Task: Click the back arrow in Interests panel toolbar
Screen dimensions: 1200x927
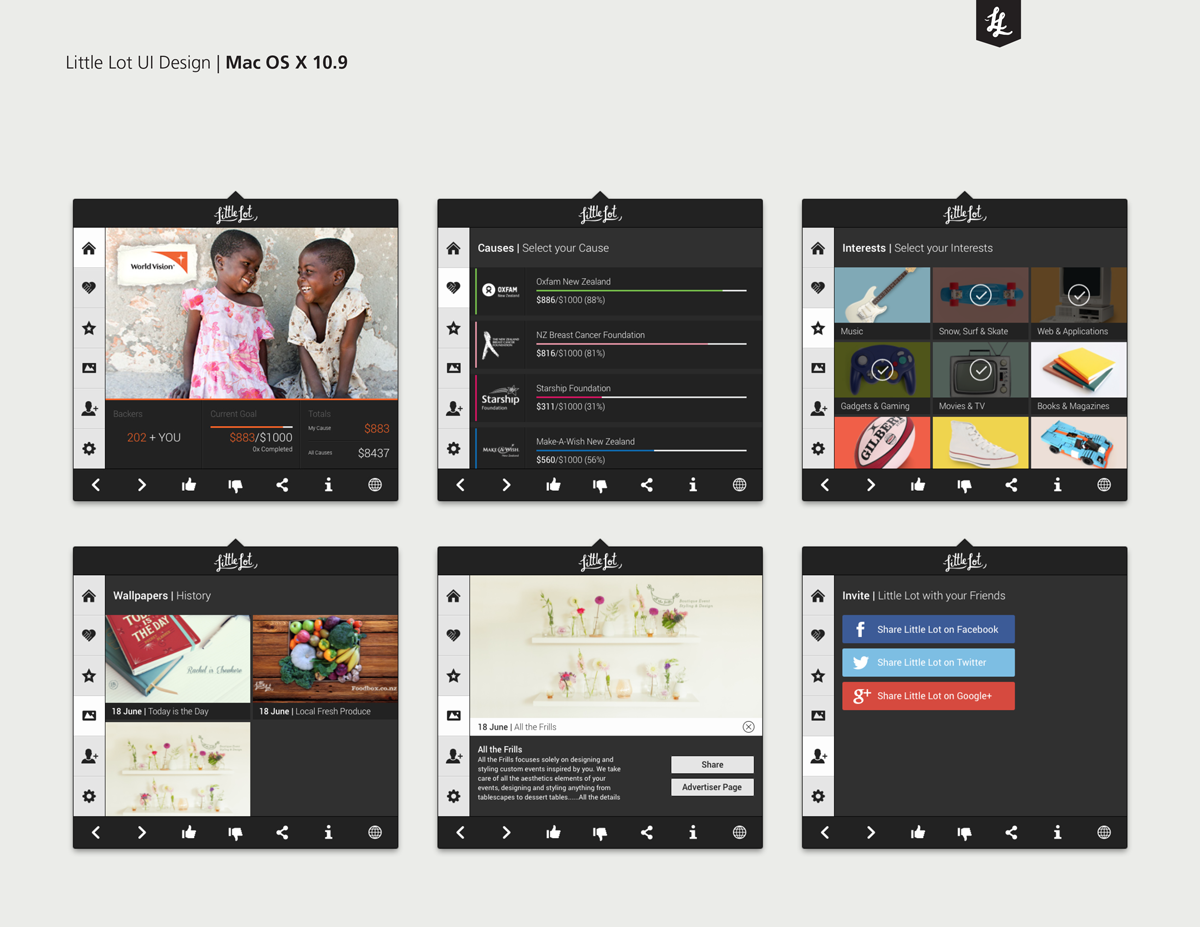Action: point(825,485)
